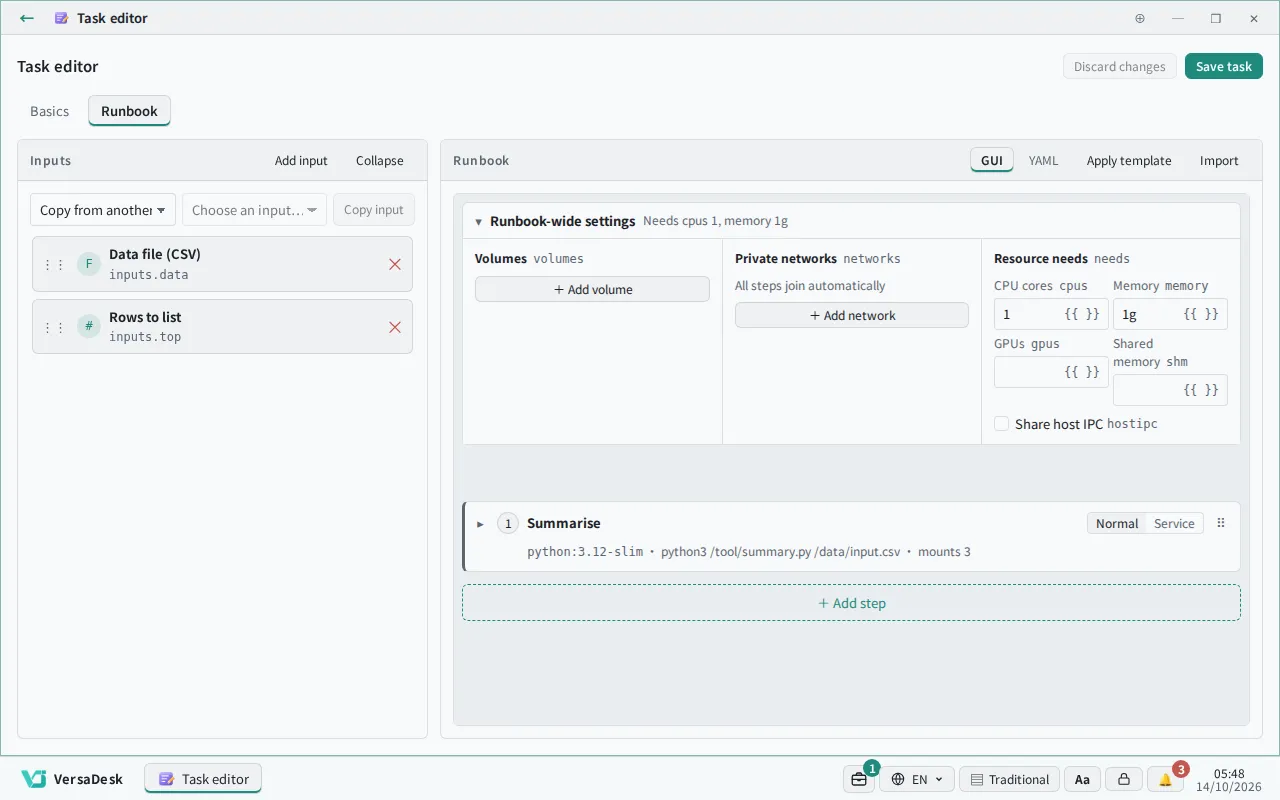Insert template variable in Memory field
1280x800 pixels.
pyautogui.click(x=1201, y=314)
